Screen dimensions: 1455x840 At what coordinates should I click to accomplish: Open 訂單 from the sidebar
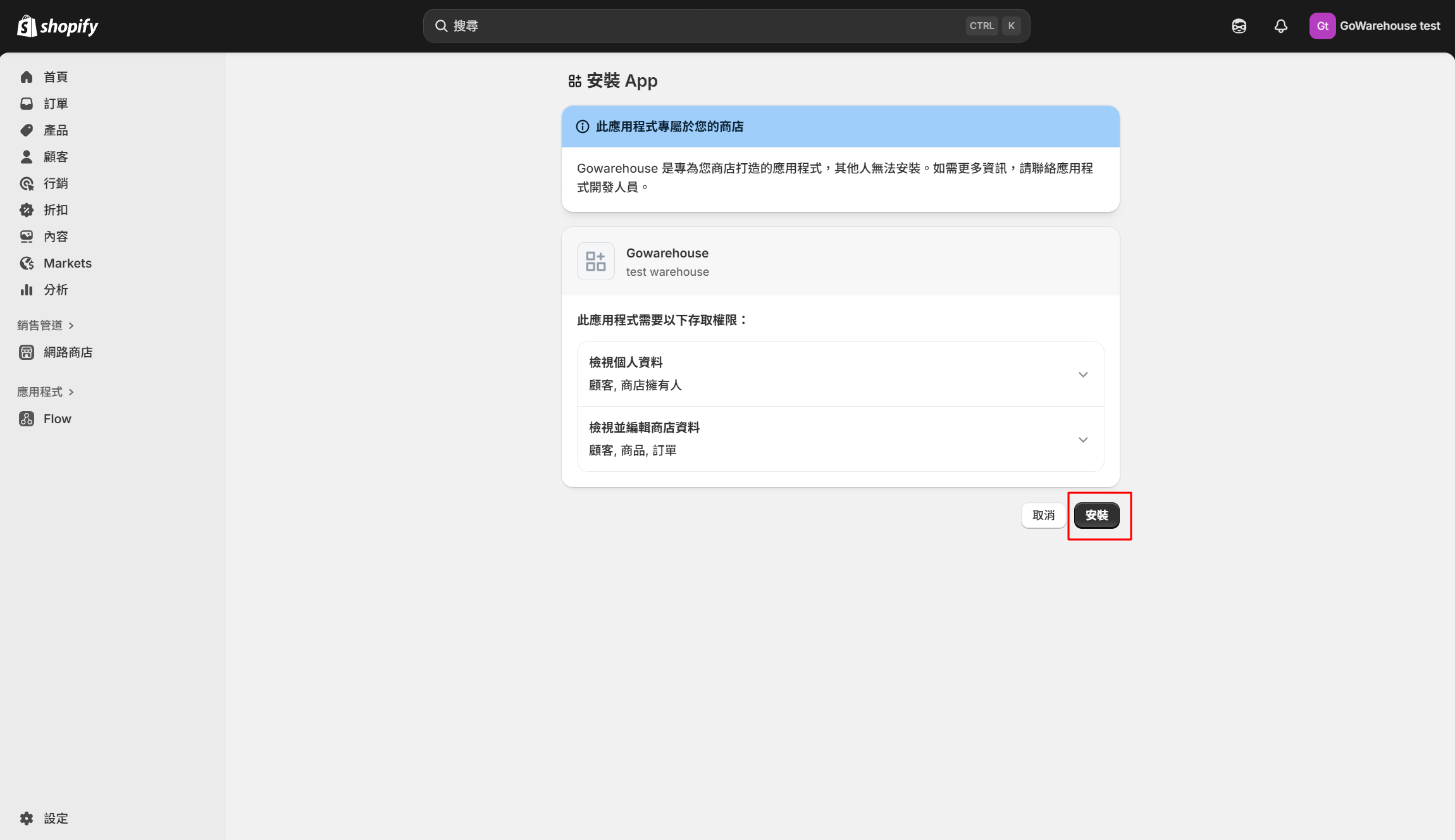[56, 104]
